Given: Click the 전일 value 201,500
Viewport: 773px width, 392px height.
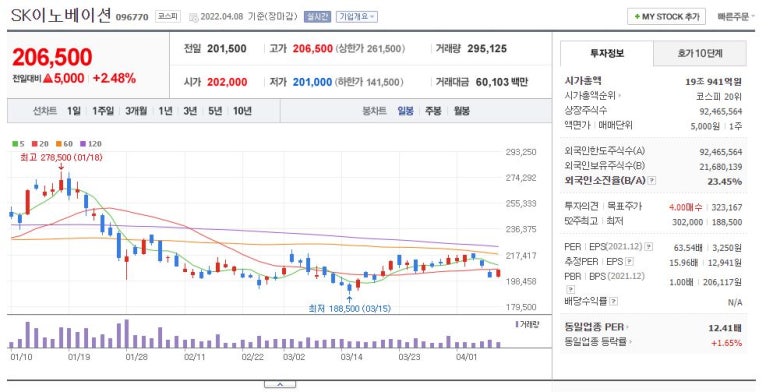Looking at the screenshot, I should pos(227,48).
